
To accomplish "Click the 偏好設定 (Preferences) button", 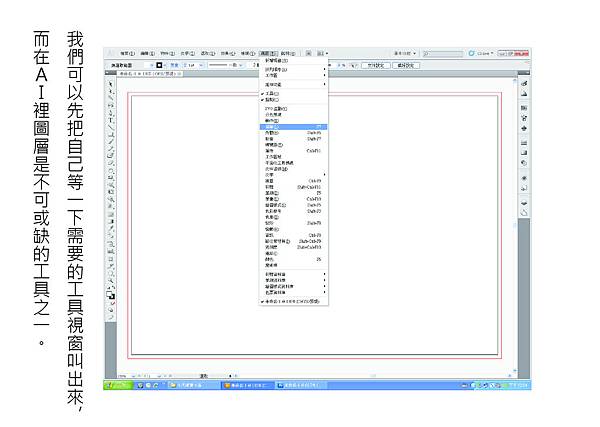I will click(x=406, y=65).
